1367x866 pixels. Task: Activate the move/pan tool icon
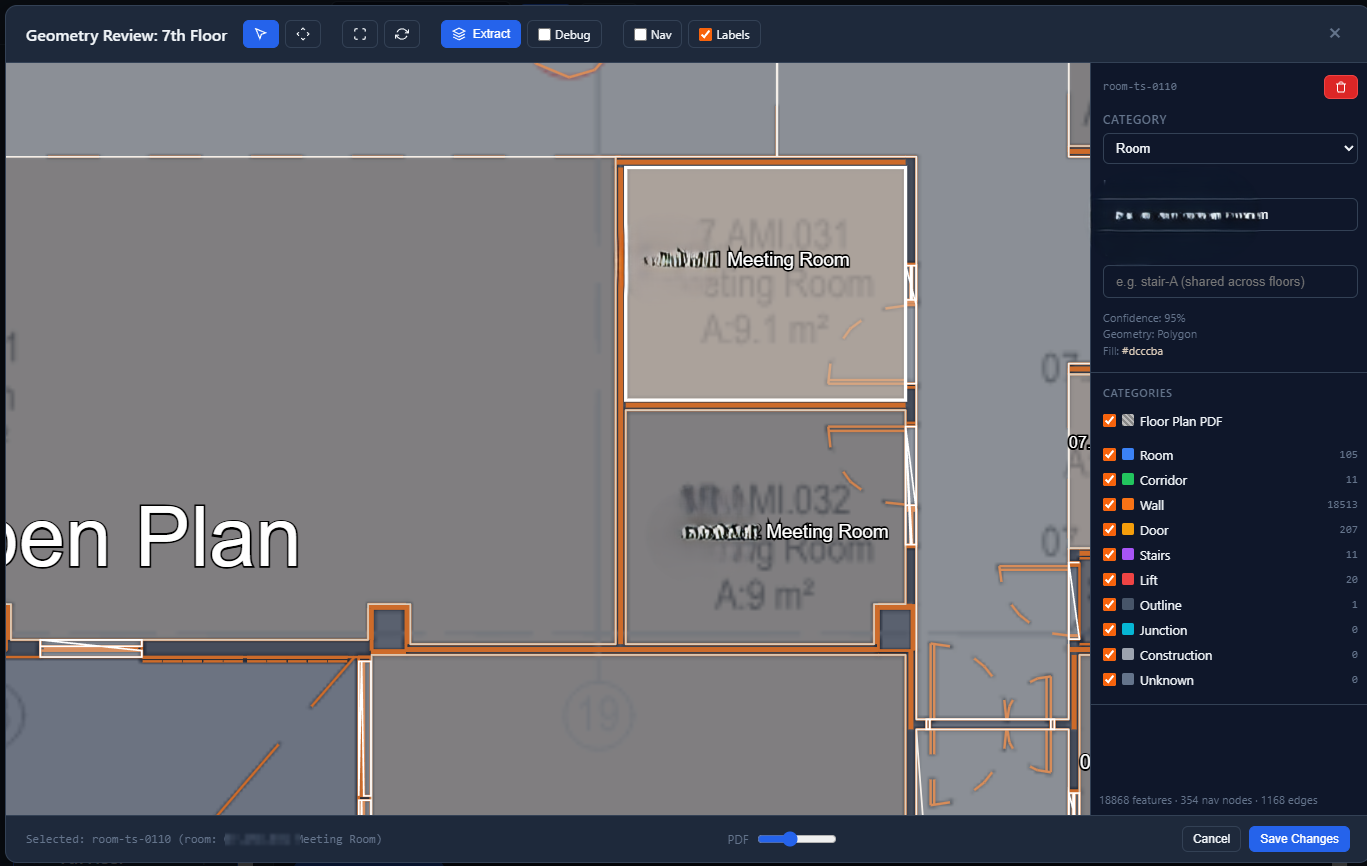303,34
